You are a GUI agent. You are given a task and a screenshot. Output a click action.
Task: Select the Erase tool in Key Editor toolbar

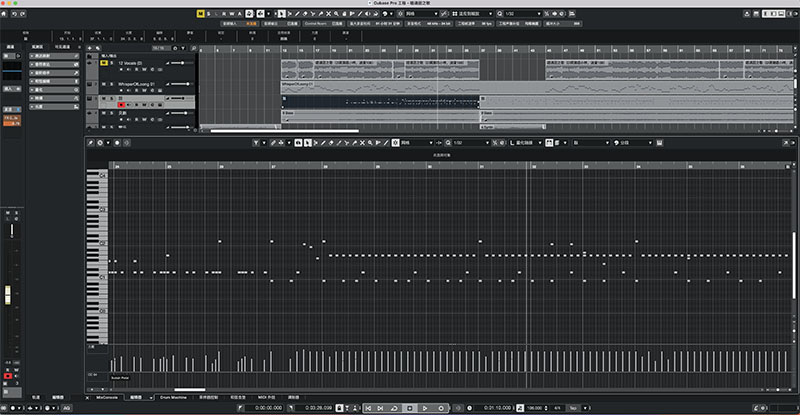coord(331,143)
